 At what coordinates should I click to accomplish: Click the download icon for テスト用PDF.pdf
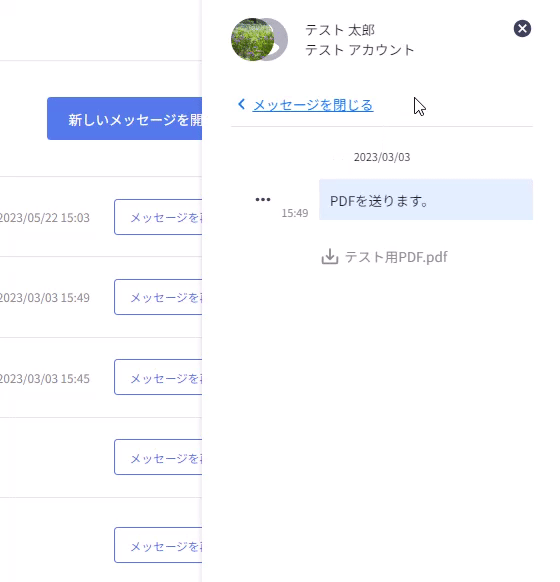330,257
